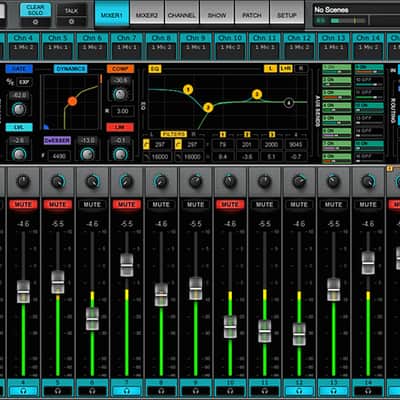Toggle the cyan LVL leveler button
Viewport: 400px width, 400px height.
(19, 127)
